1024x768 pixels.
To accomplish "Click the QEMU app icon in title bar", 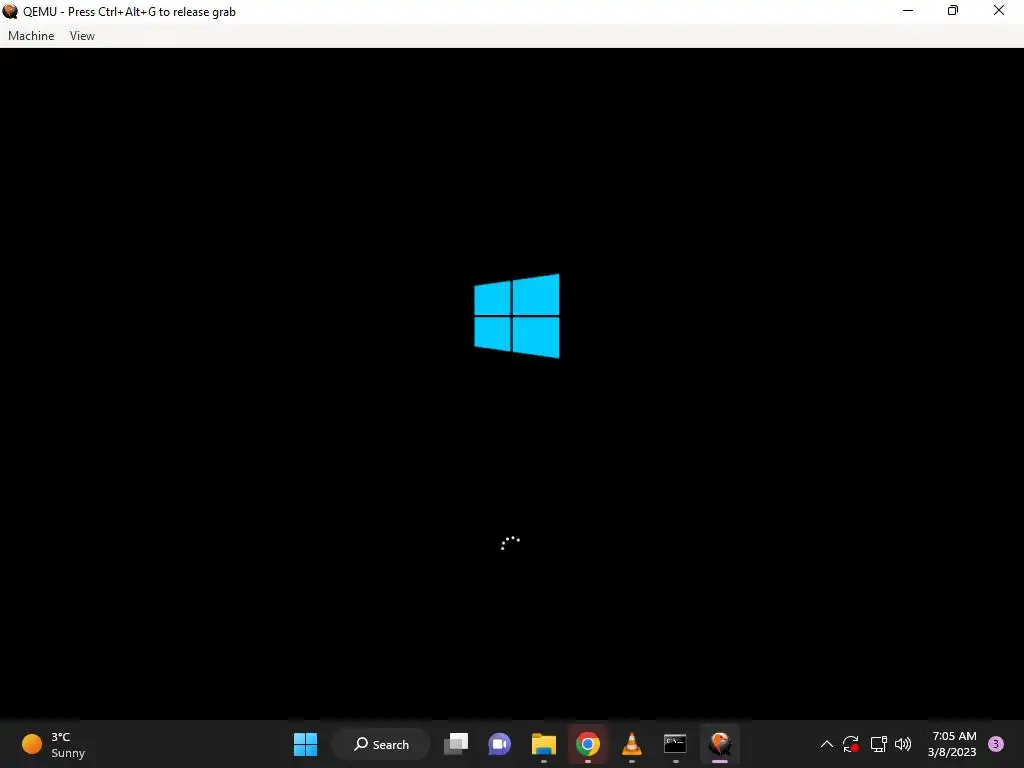I will pyautogui.click(x=10, y=11).
